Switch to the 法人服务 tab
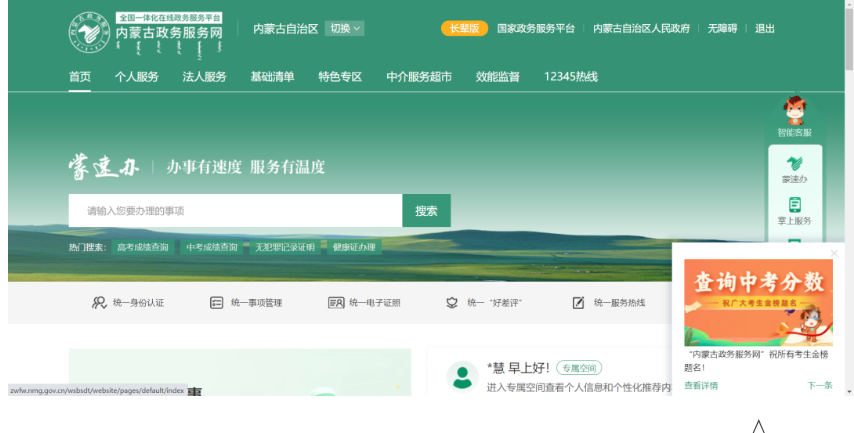The width and height of the screenshot is (854, 433). 204,77
